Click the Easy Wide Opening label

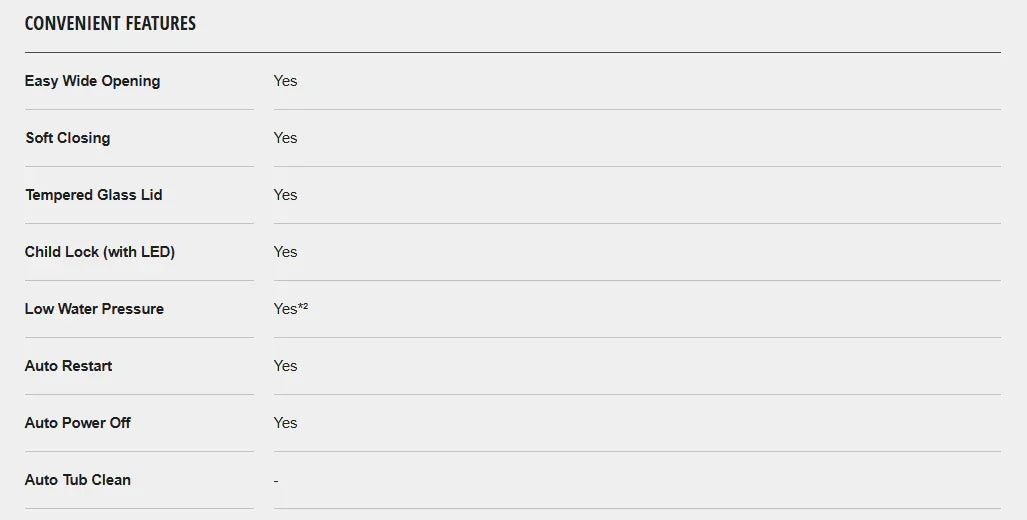coord(92,81)
